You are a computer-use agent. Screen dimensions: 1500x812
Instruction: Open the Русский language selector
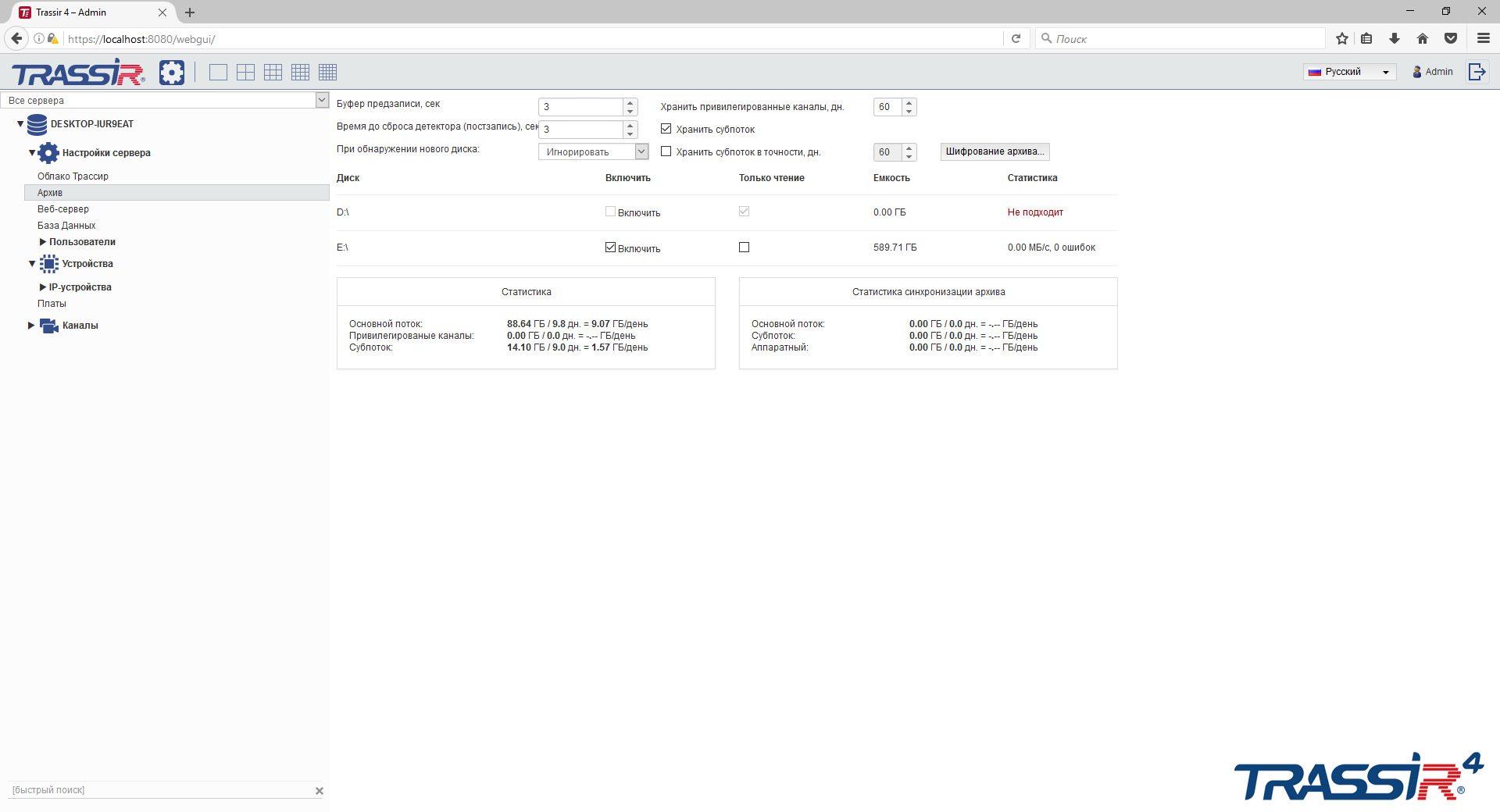[x=1349, y=71]
